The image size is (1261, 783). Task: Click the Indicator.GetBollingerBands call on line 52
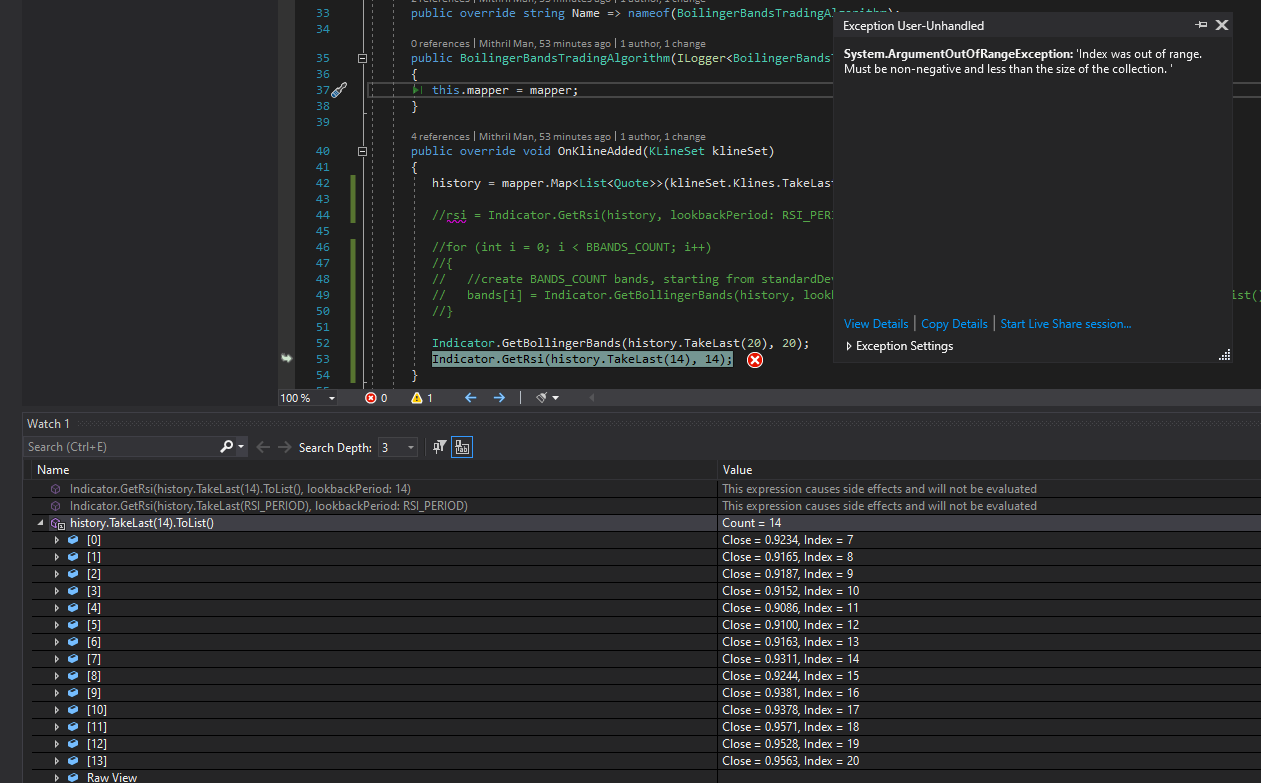tap(620, 343)
